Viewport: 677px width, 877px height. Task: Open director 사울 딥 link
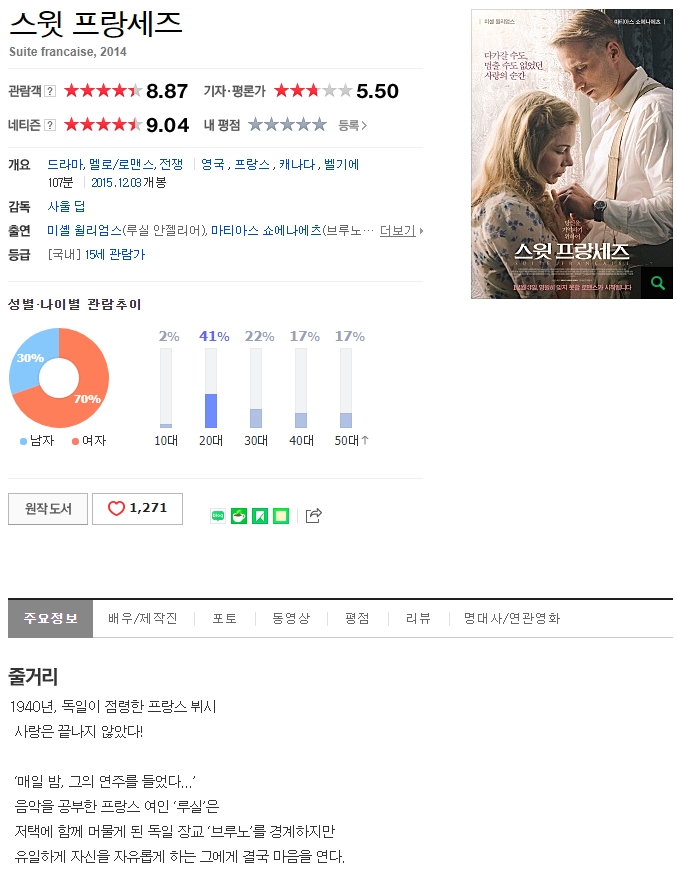click(x=66, y=206)
